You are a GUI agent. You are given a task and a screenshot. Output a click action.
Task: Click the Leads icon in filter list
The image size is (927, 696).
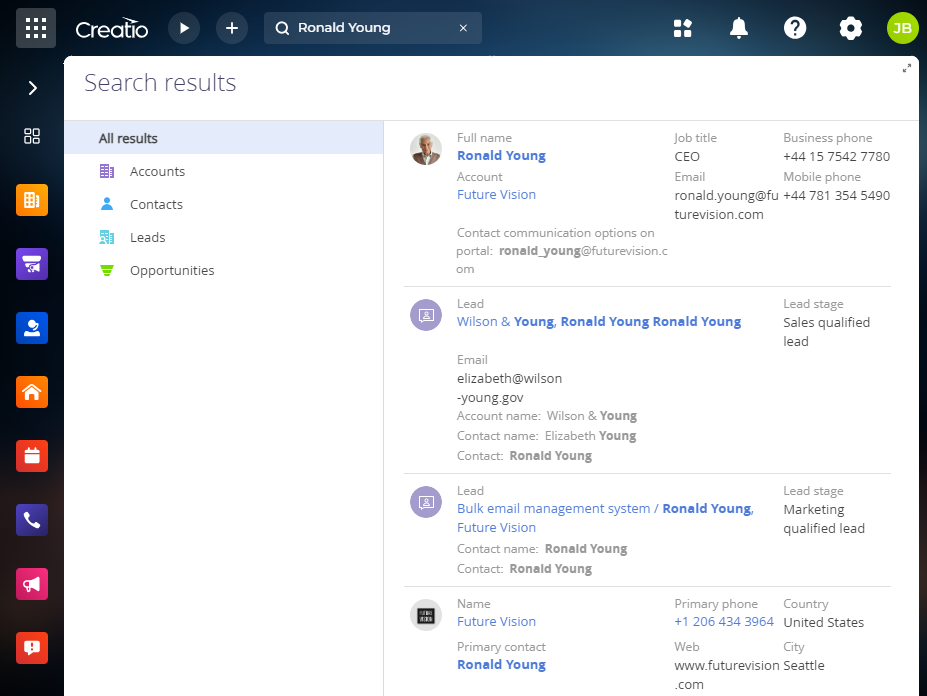[107, 237]
